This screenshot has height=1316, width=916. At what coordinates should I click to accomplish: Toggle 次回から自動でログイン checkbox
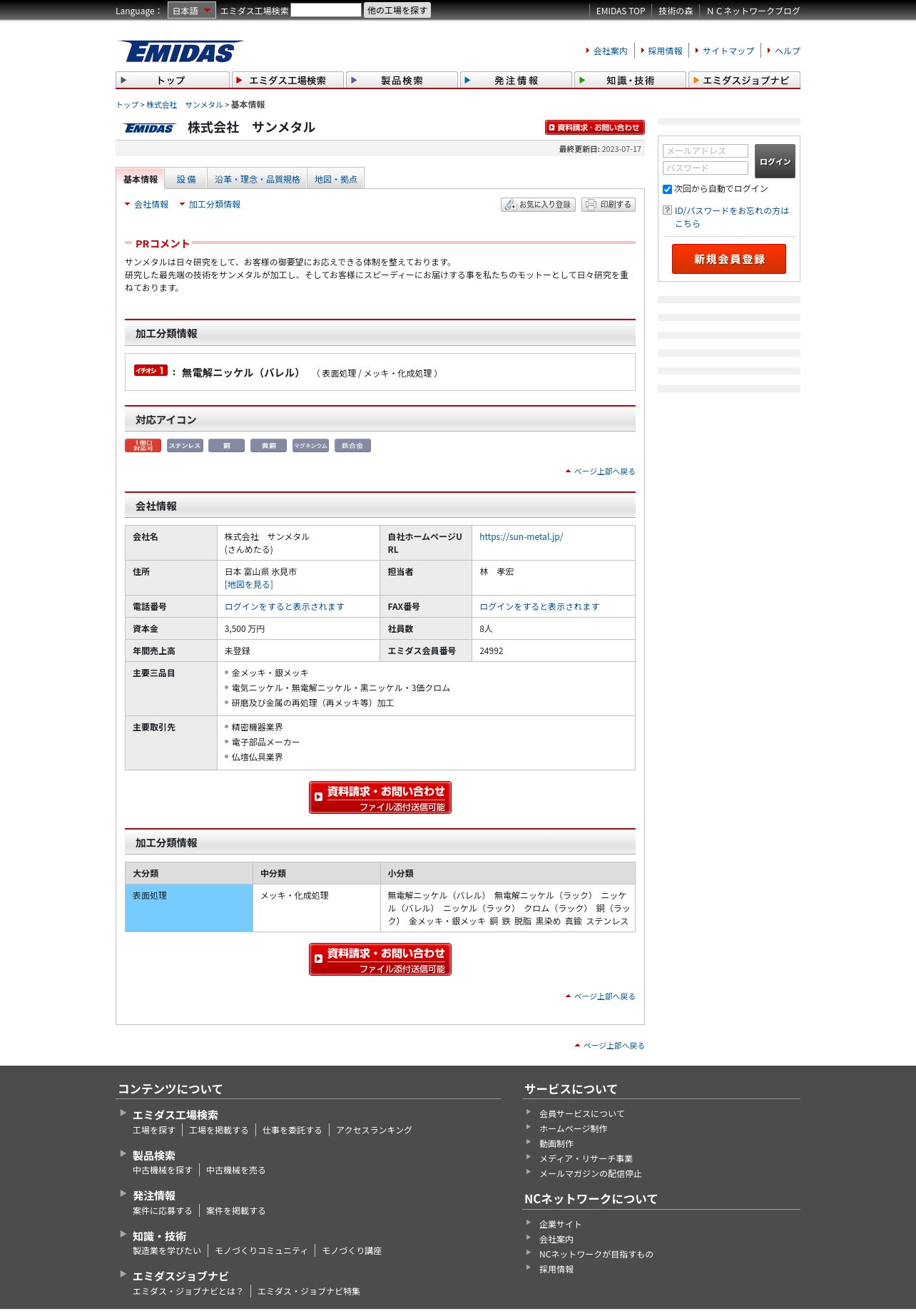click(x=668, y=189)
